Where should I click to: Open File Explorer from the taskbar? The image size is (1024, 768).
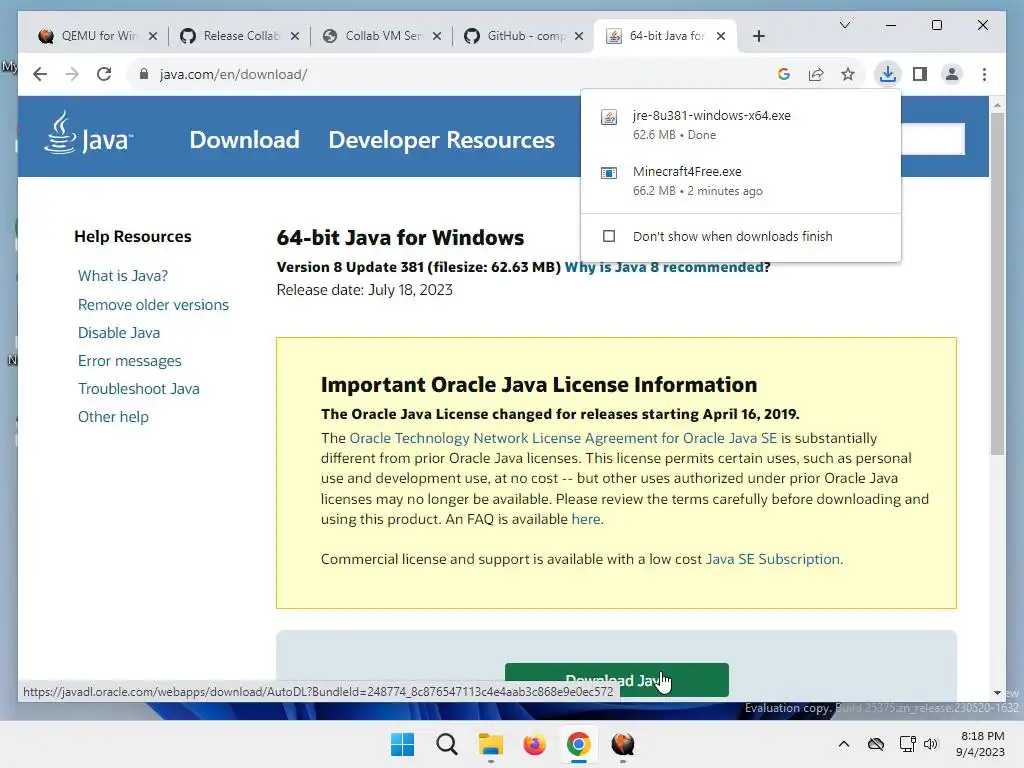[x=490, y=744]
